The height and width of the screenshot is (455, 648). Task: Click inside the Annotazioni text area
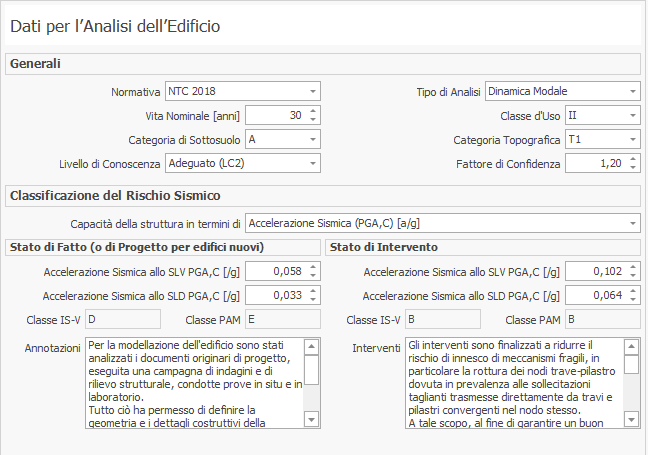[194, 382]
